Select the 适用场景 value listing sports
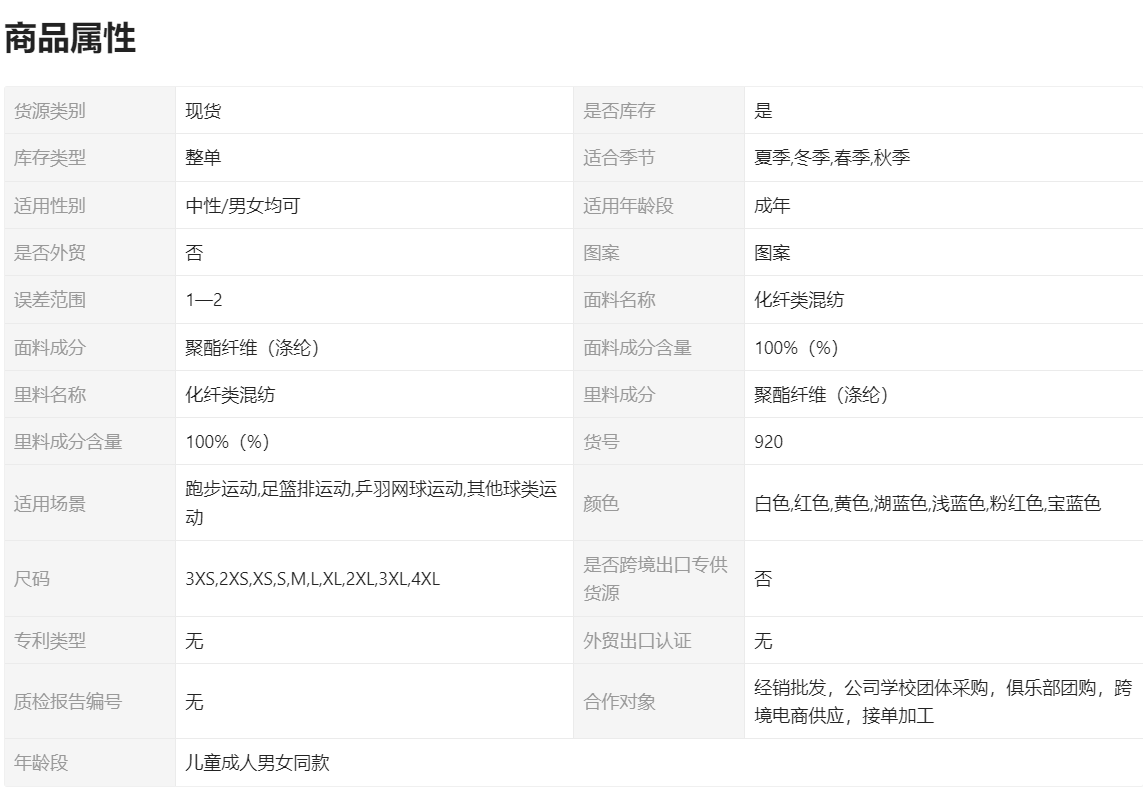 (x=371, y=503)
